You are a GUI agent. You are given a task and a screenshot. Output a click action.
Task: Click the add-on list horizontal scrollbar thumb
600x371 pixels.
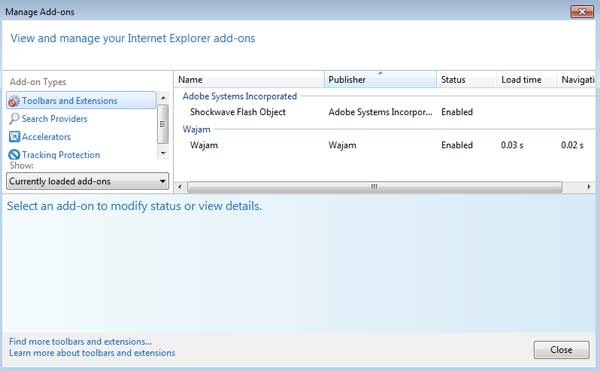click(375, 187)
